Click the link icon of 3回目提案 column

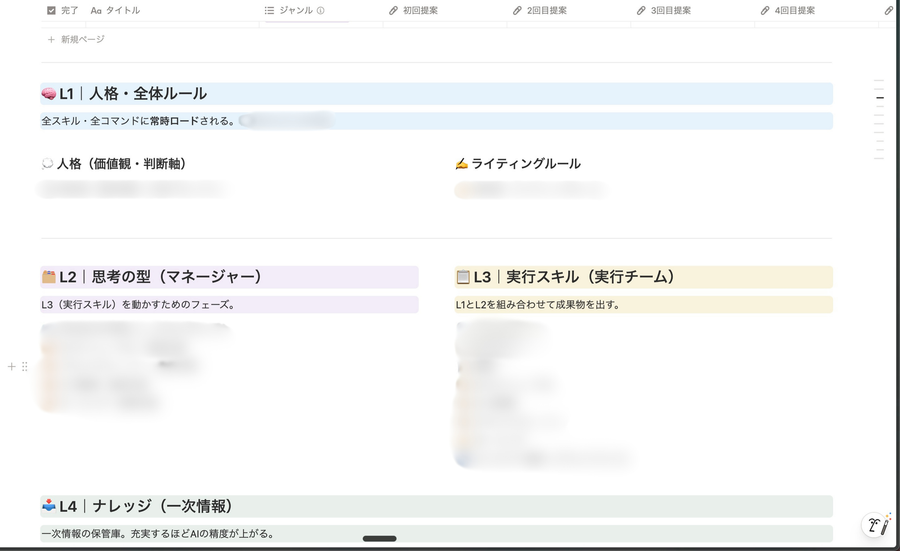point(641,10)
